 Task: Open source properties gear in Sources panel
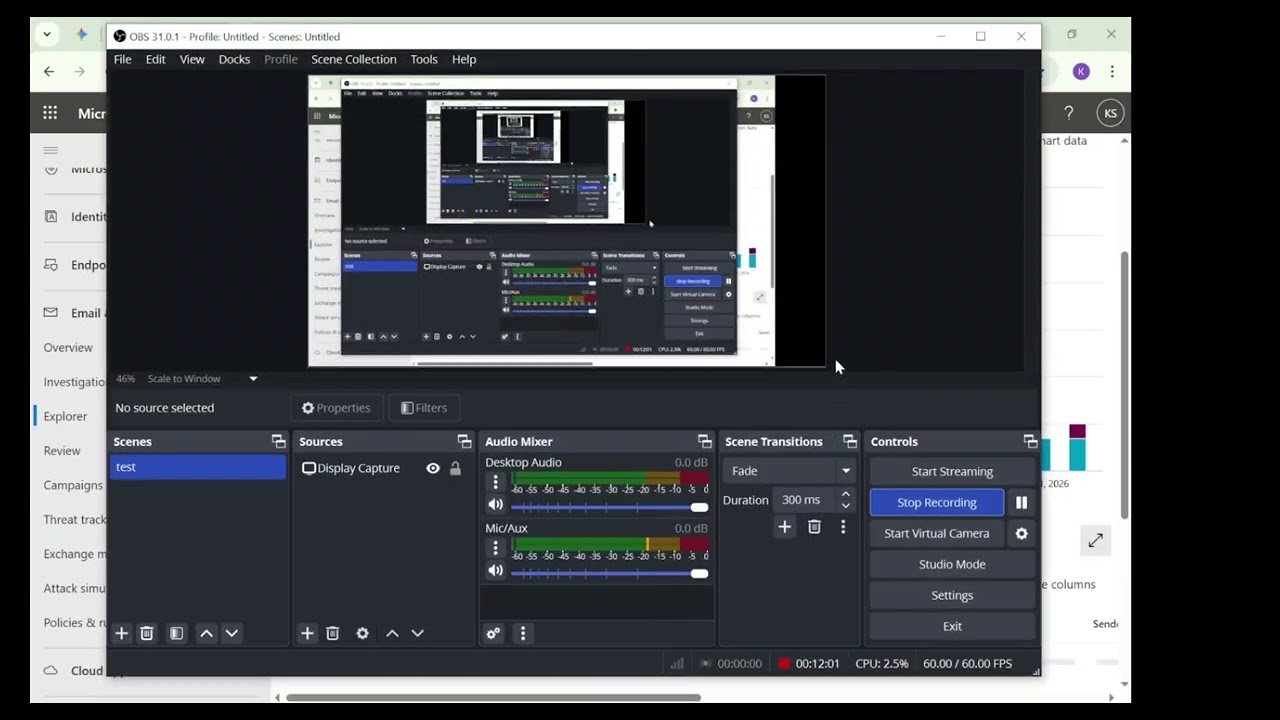tap(362, 633)
